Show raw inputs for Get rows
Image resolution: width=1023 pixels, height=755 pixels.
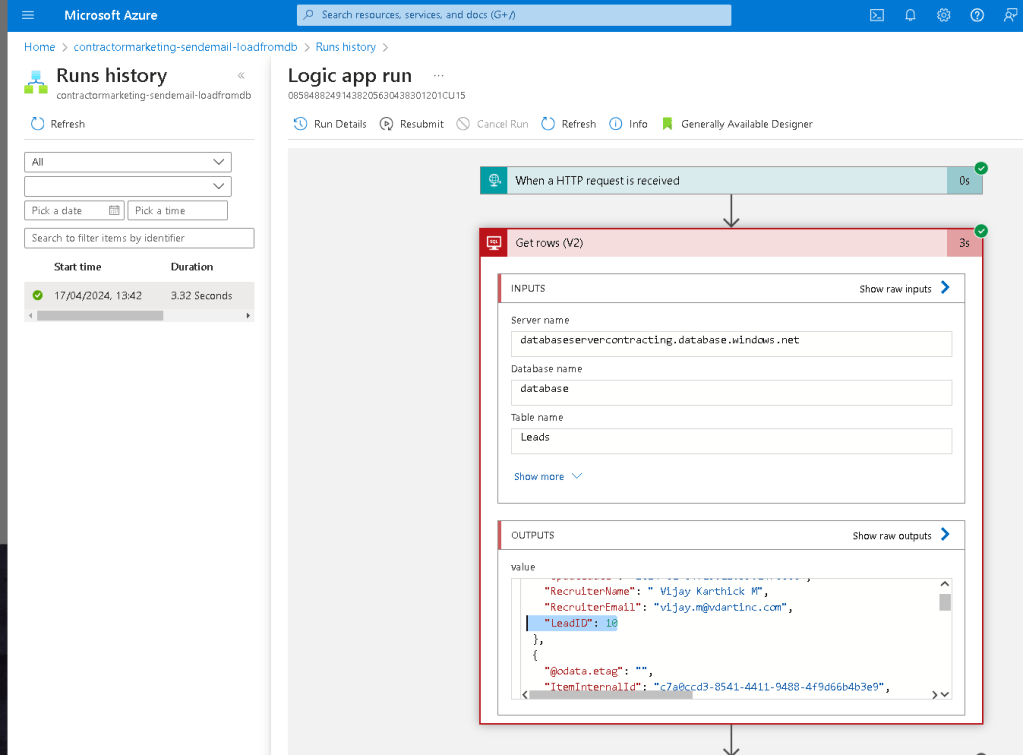coord(904,288)
